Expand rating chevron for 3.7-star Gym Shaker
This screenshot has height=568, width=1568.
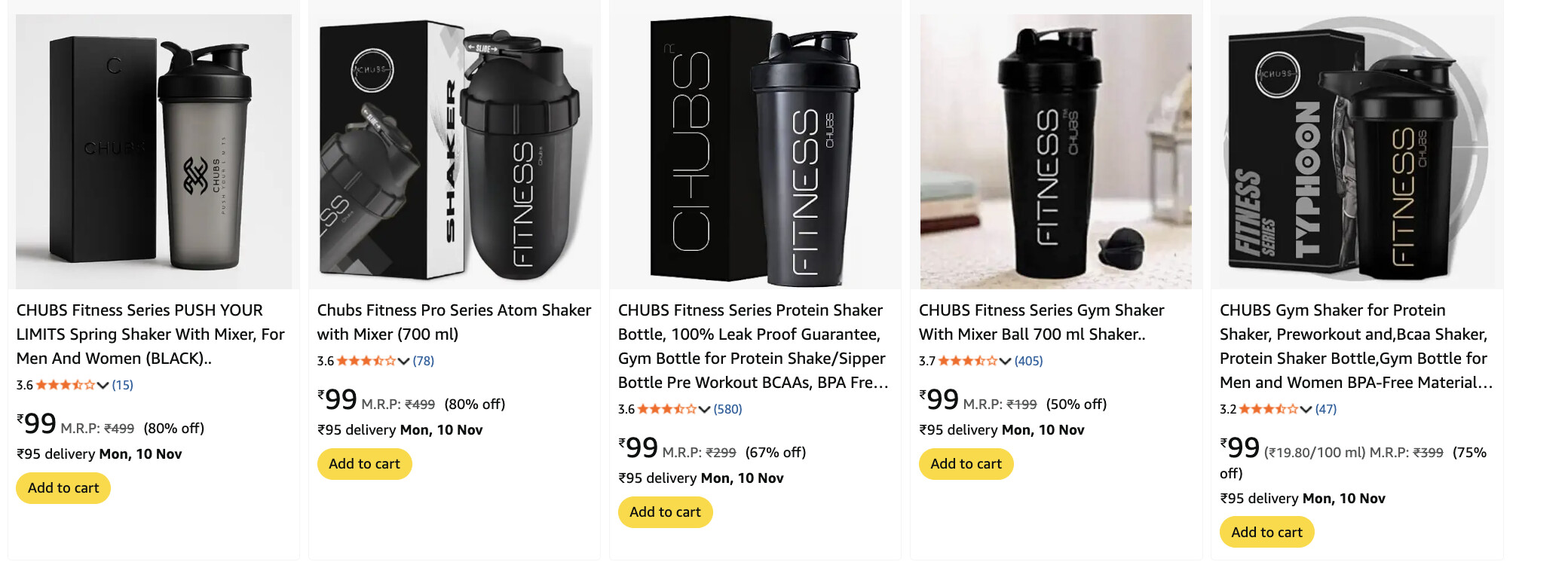[1006, 361]
